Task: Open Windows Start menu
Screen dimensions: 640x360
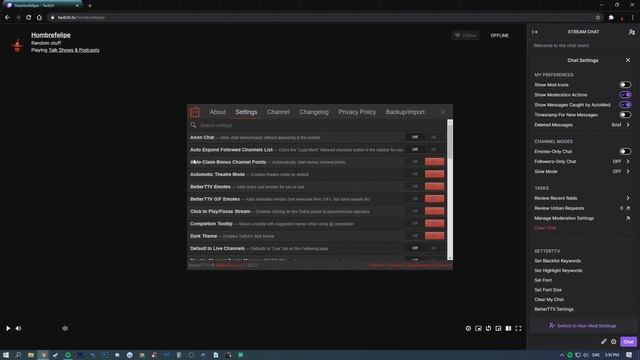Action: point(6,355)
